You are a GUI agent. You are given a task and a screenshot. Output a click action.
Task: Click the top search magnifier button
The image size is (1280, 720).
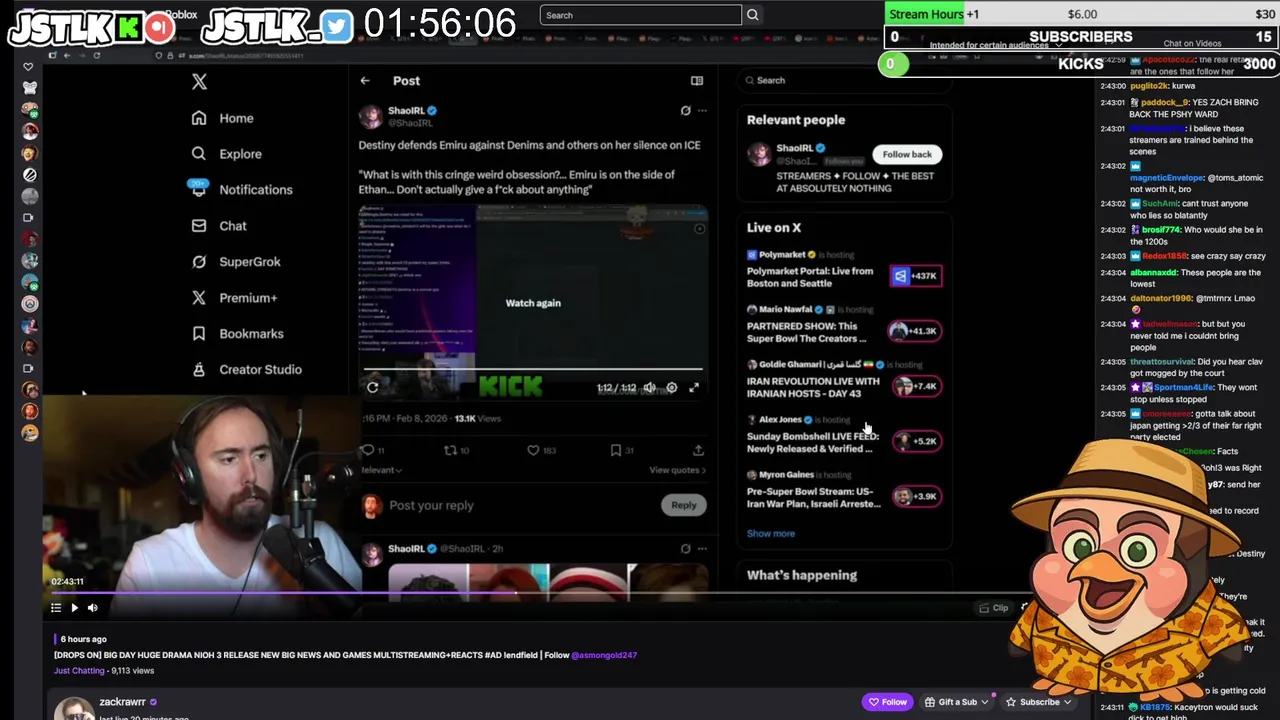coord(753,15)
